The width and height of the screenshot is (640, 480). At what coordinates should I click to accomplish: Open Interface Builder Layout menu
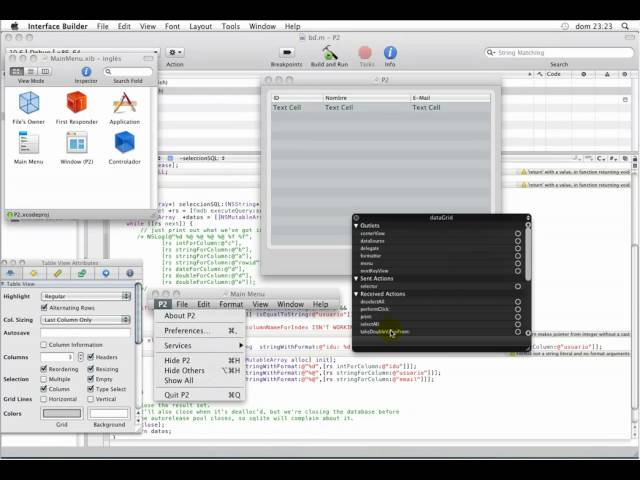(x=200, y=26)
